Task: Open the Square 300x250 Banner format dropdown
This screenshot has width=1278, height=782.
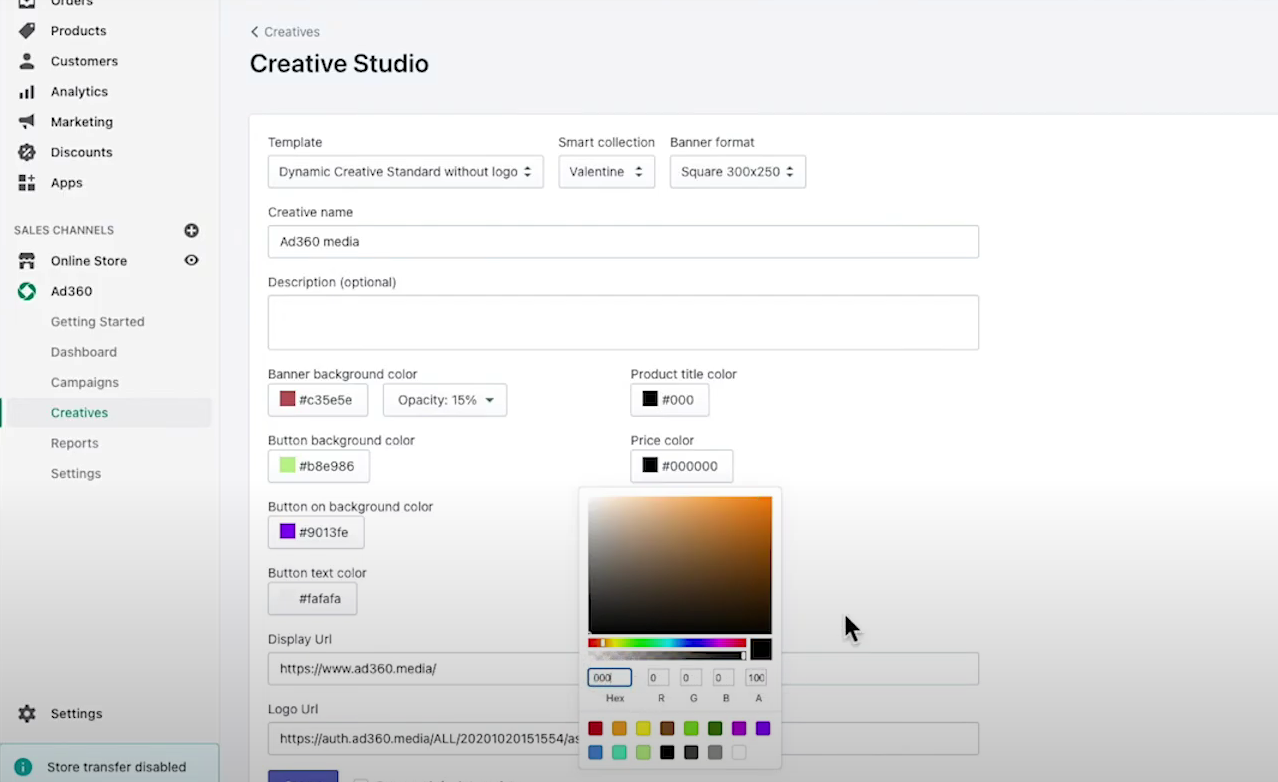Action: [737, 171]
